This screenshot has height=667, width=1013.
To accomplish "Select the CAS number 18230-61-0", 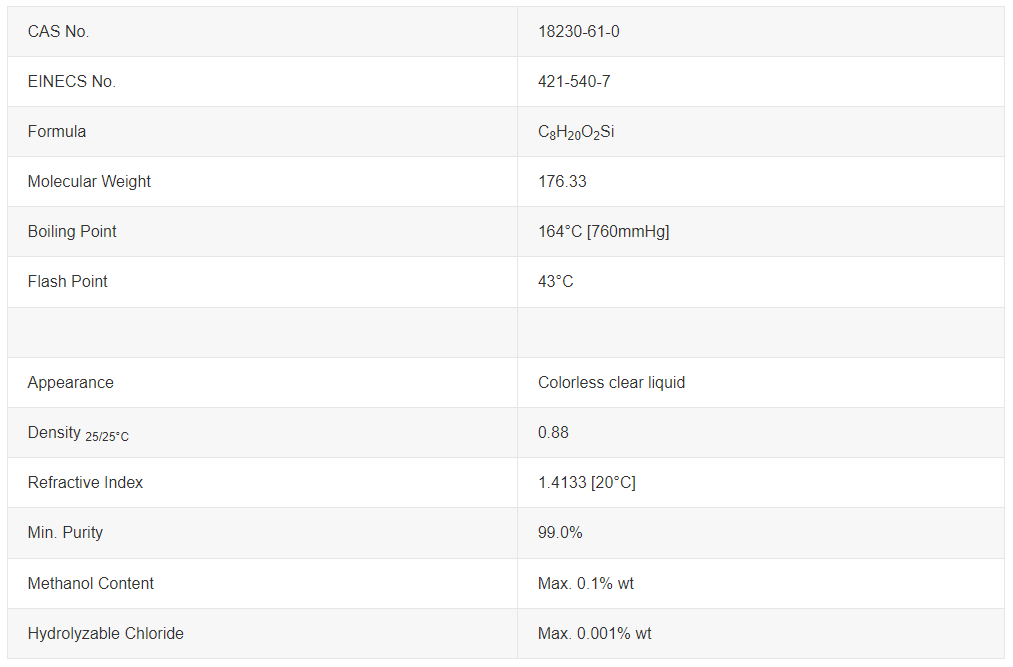I will 579,32.
